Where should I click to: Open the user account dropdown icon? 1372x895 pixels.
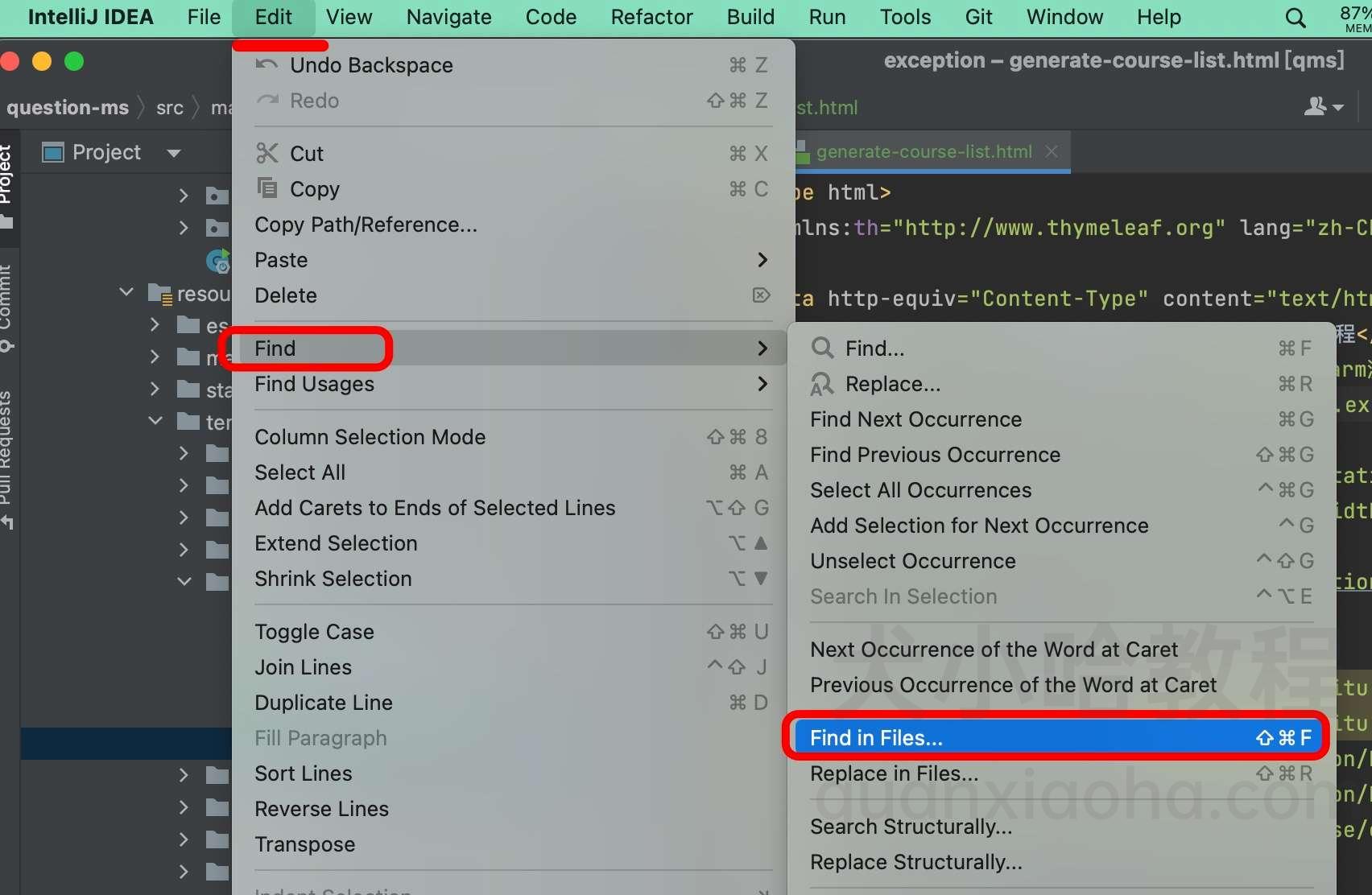tap(1324, 106)
